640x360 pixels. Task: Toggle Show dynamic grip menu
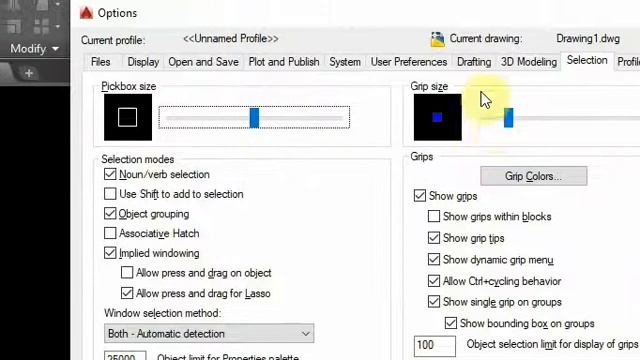tap(434, 260)
